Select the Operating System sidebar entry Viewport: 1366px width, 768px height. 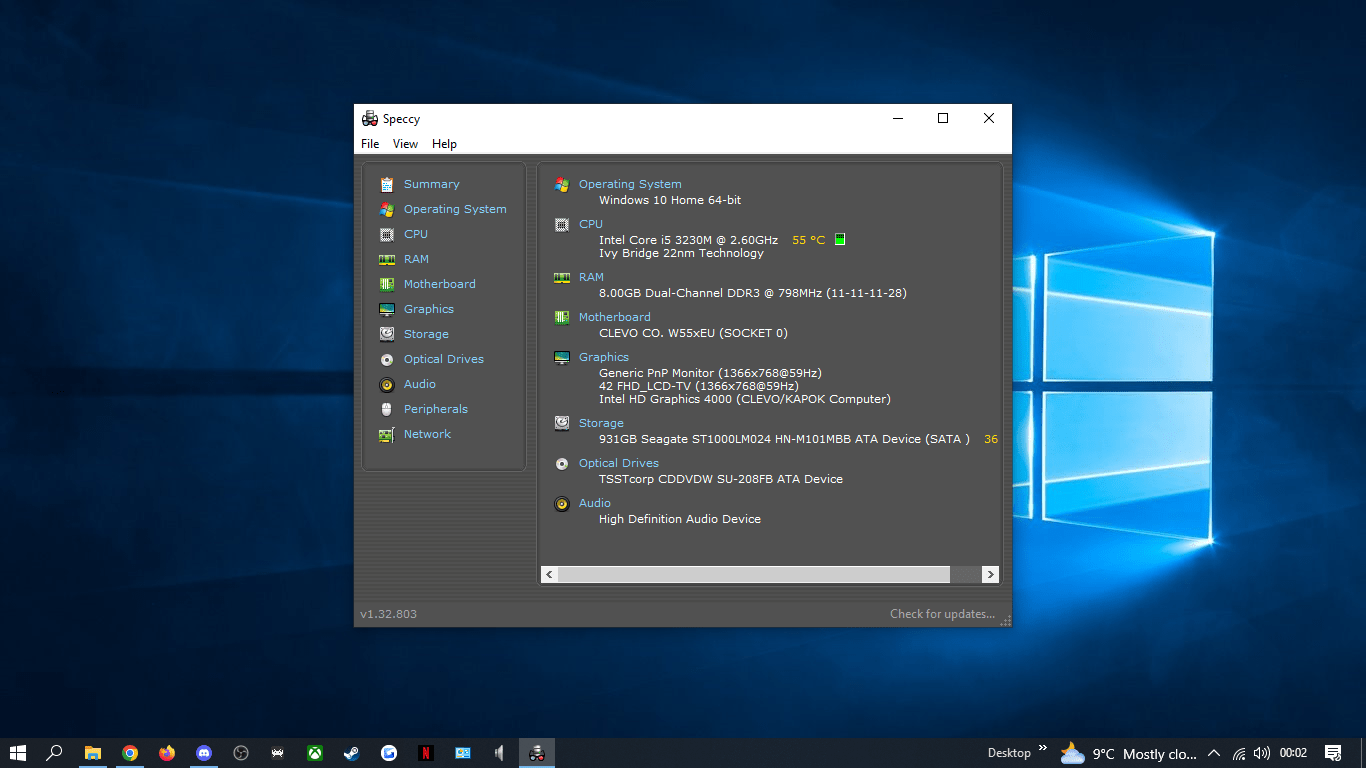point(455,209)
